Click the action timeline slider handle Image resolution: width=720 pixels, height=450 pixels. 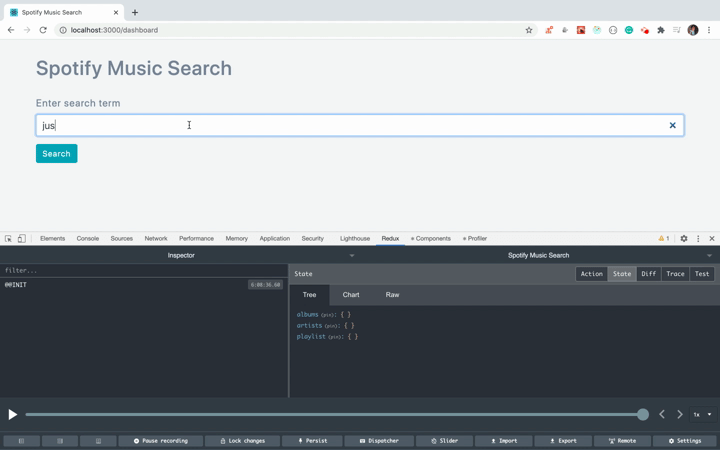click(x=643, y=414)
